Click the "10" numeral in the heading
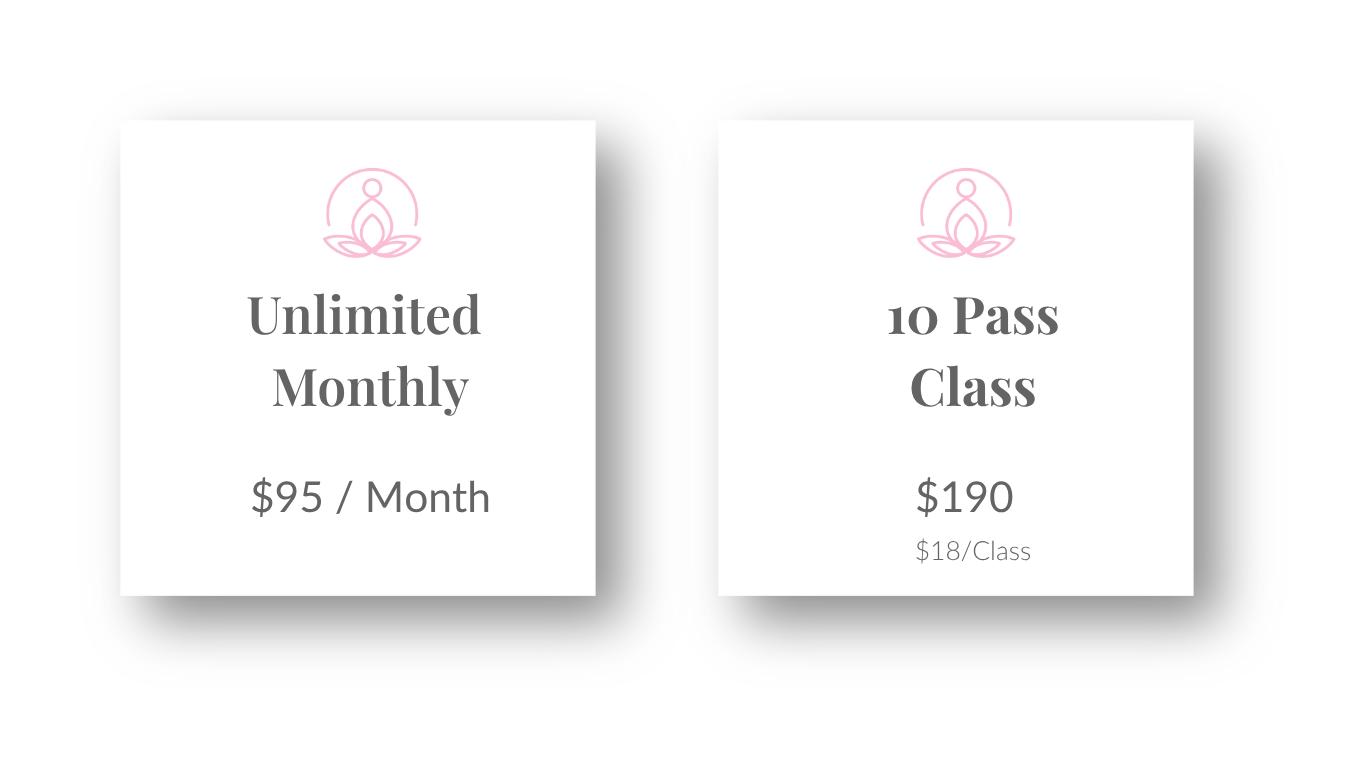The image size is (1366, 768). click(x=911, y=318)
